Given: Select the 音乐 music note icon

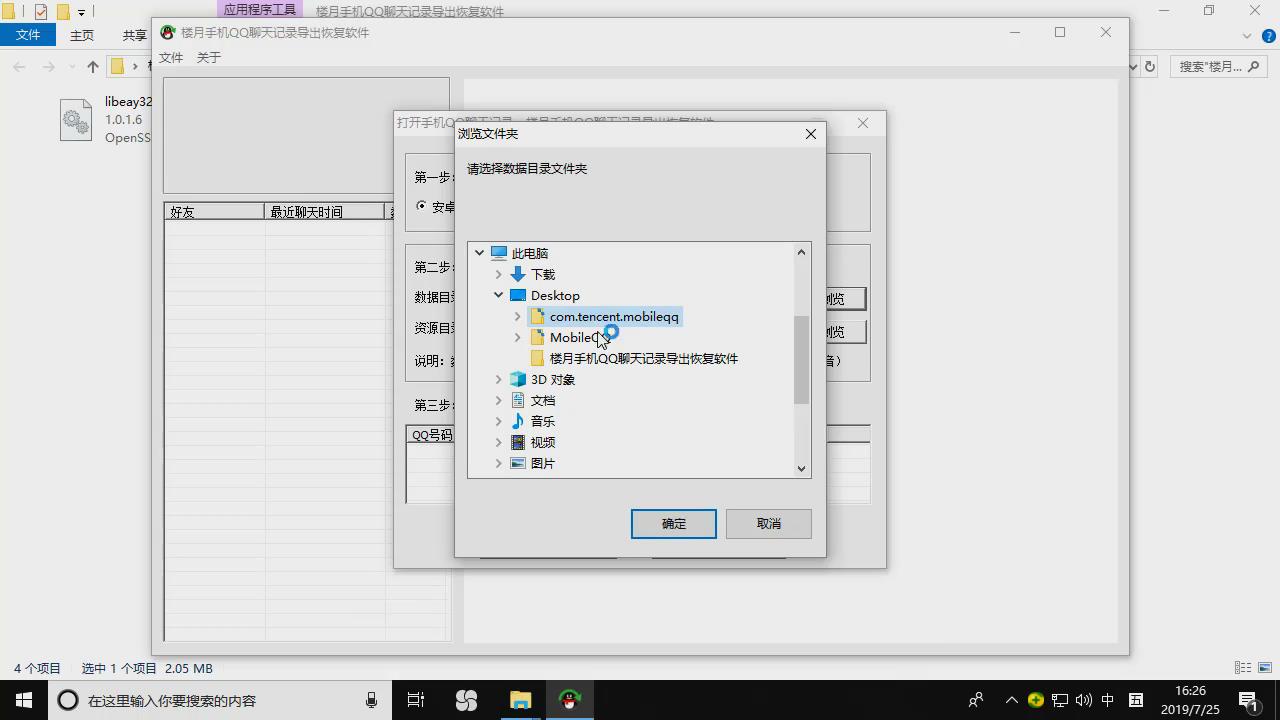Looking at the screenshot, I should pyautogui.click(x=518, y=421).
